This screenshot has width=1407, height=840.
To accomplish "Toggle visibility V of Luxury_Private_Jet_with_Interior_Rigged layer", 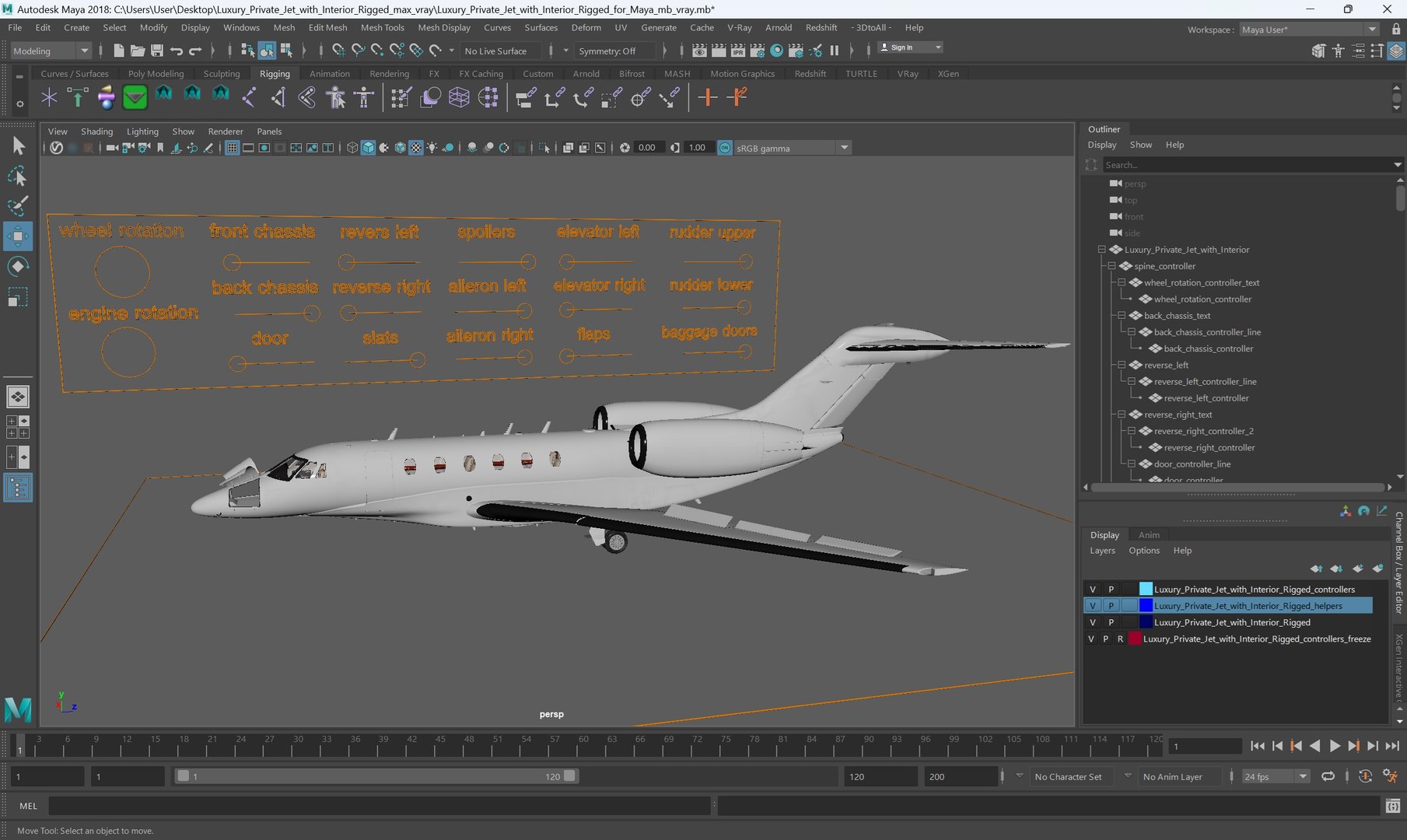I will coord(1092,622).
